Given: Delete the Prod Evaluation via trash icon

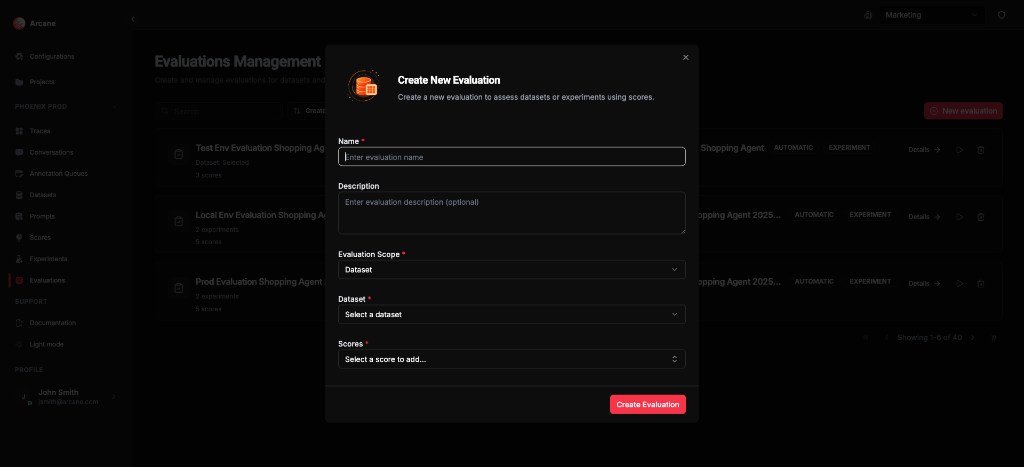Looking at the screenshot, I should tap(980, 283).
